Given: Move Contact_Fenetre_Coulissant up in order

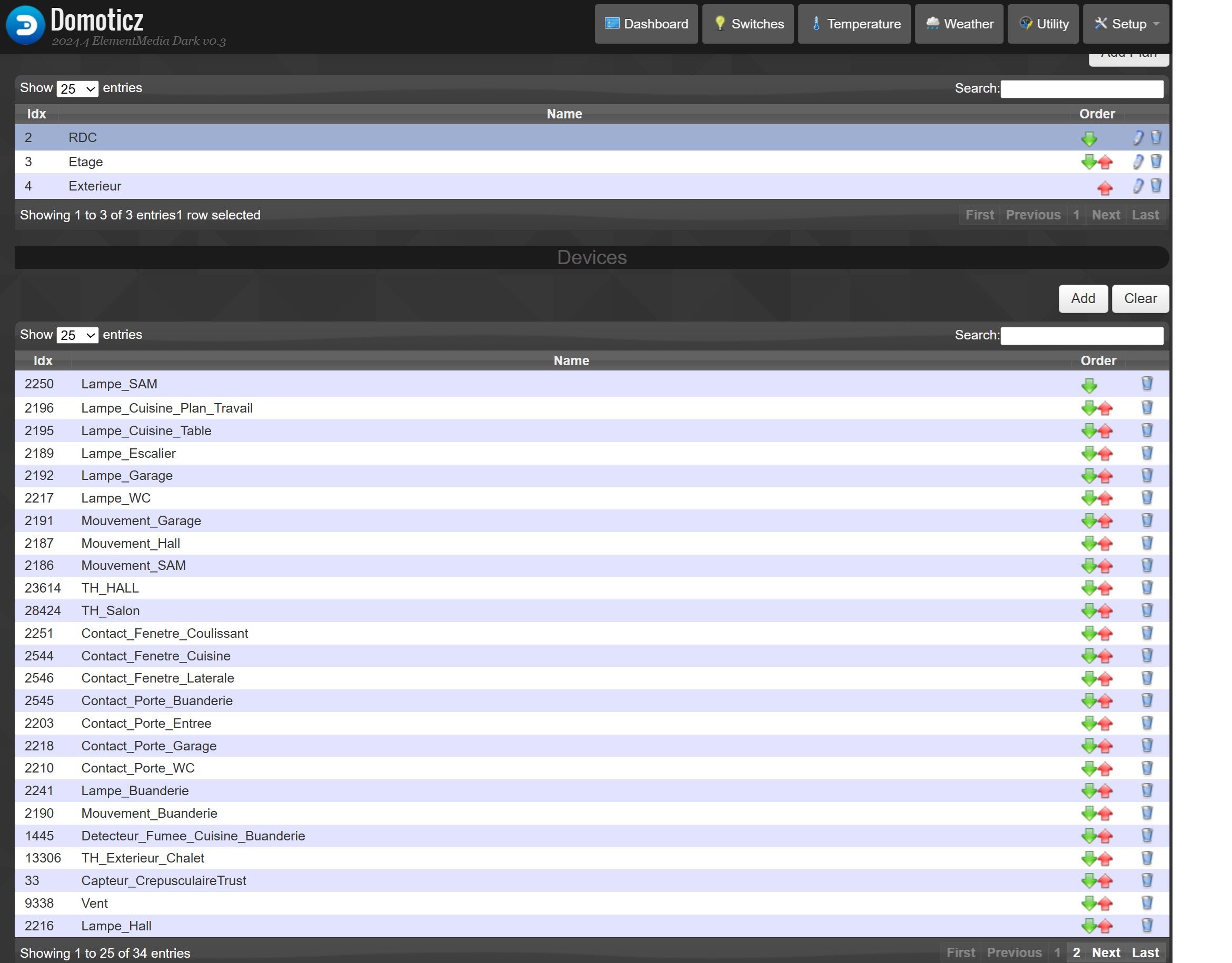Looking at the screenshot, I should [1105, 634].
